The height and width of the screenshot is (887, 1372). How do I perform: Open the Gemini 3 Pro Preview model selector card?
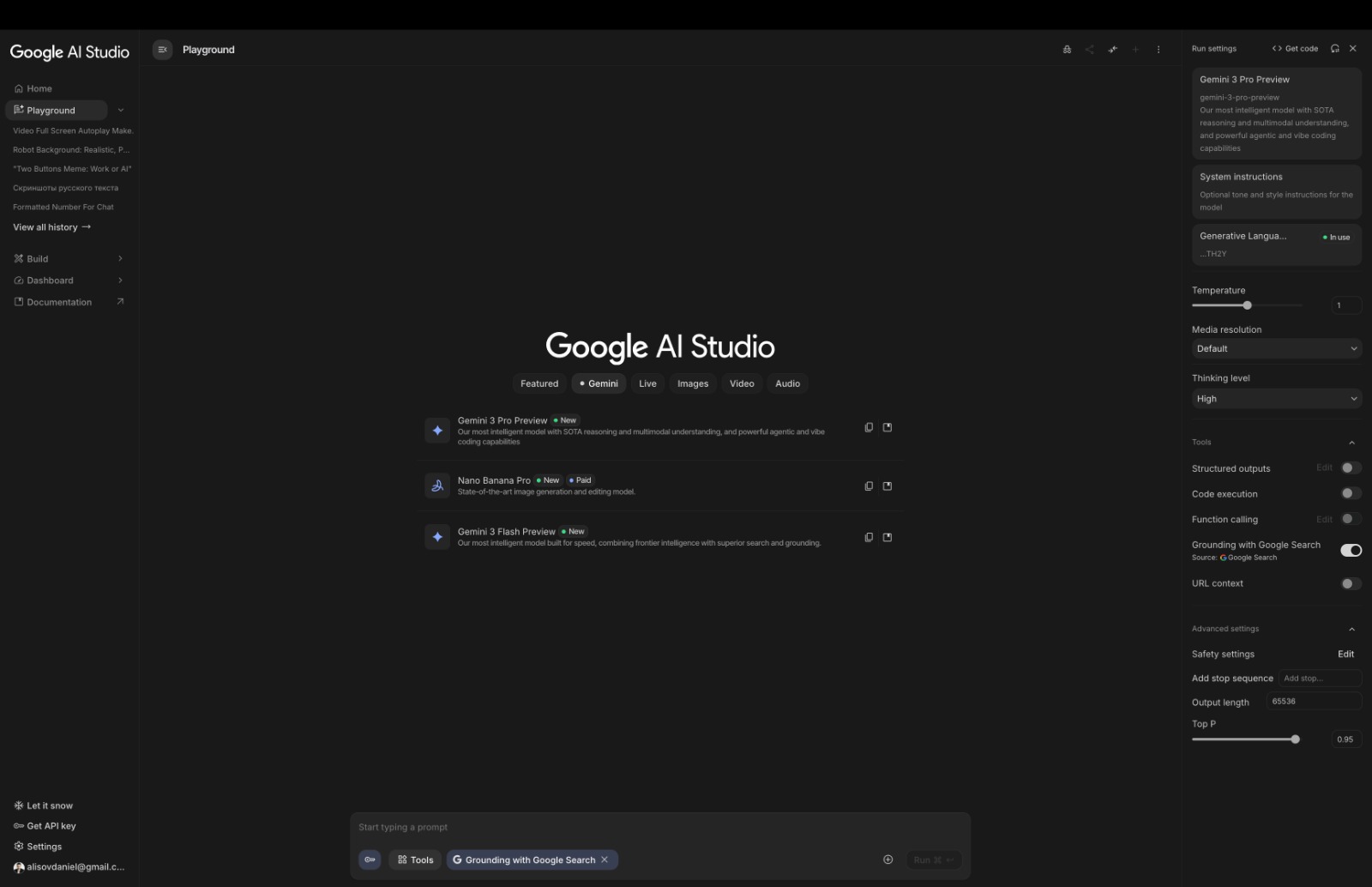(1277, 113)
